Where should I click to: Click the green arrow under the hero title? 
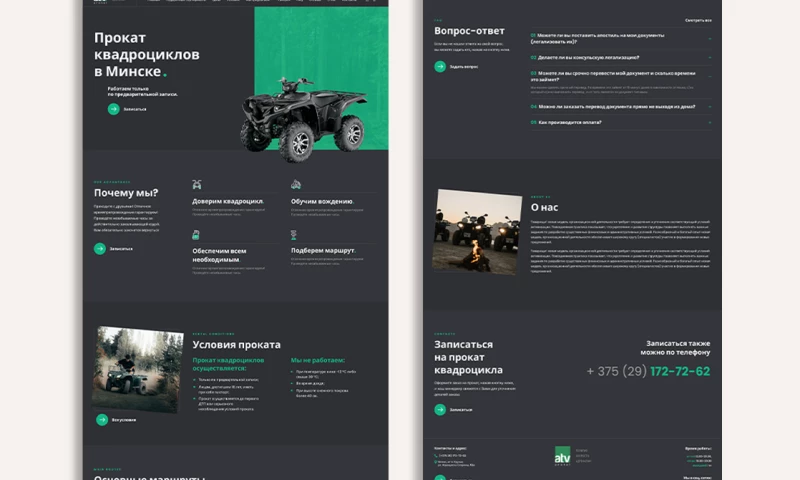point(100,109)
